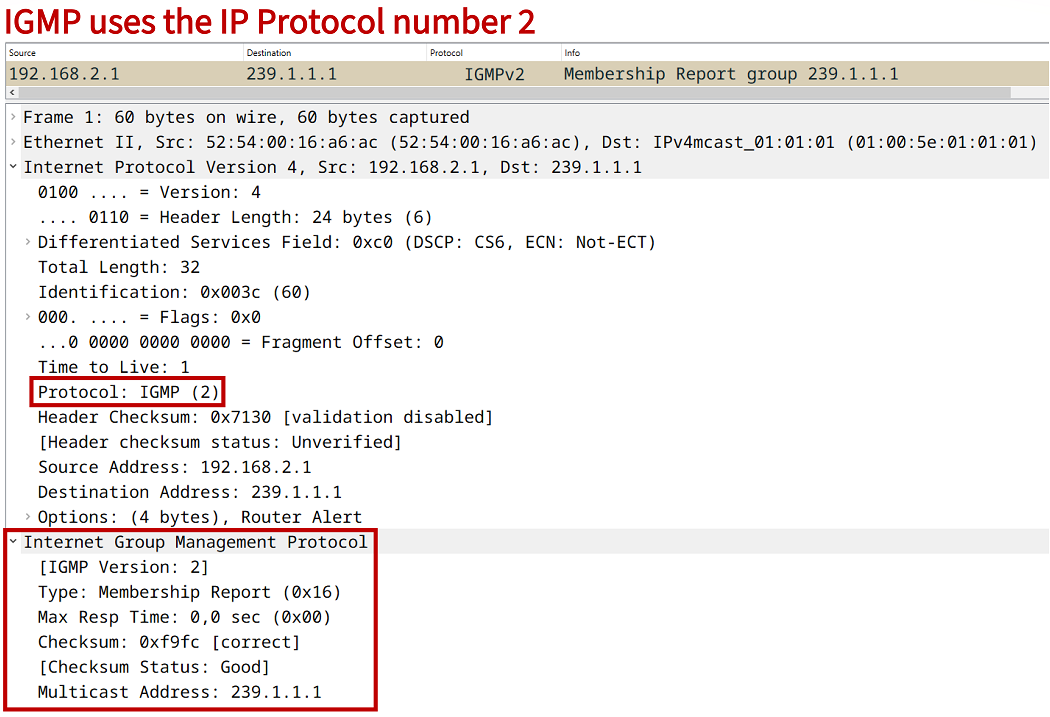Image resolution: width=1050 pixels, height=717 pixels.
Task: Collapse the Internet Group Management Protocol section
Action: tap(13, 543)
